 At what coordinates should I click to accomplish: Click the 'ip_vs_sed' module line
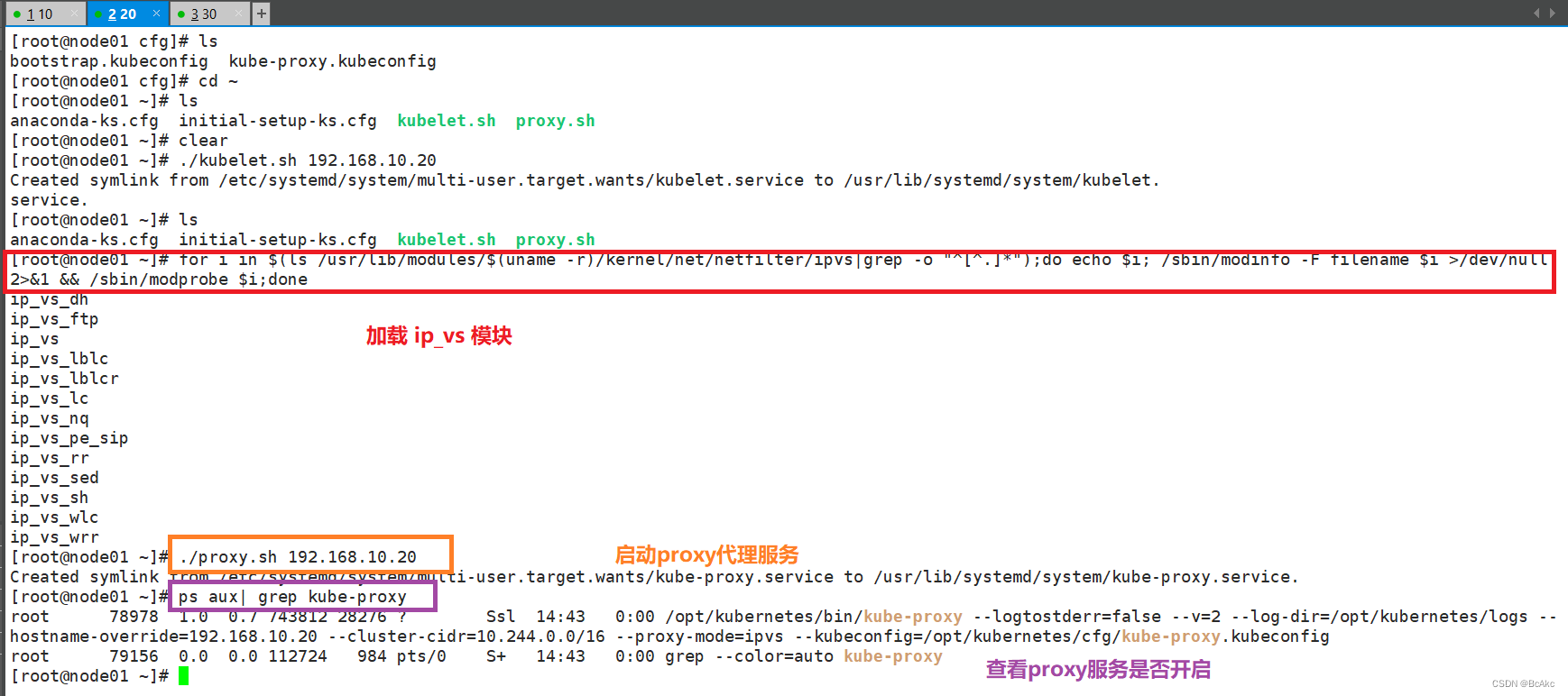[54, 478]
